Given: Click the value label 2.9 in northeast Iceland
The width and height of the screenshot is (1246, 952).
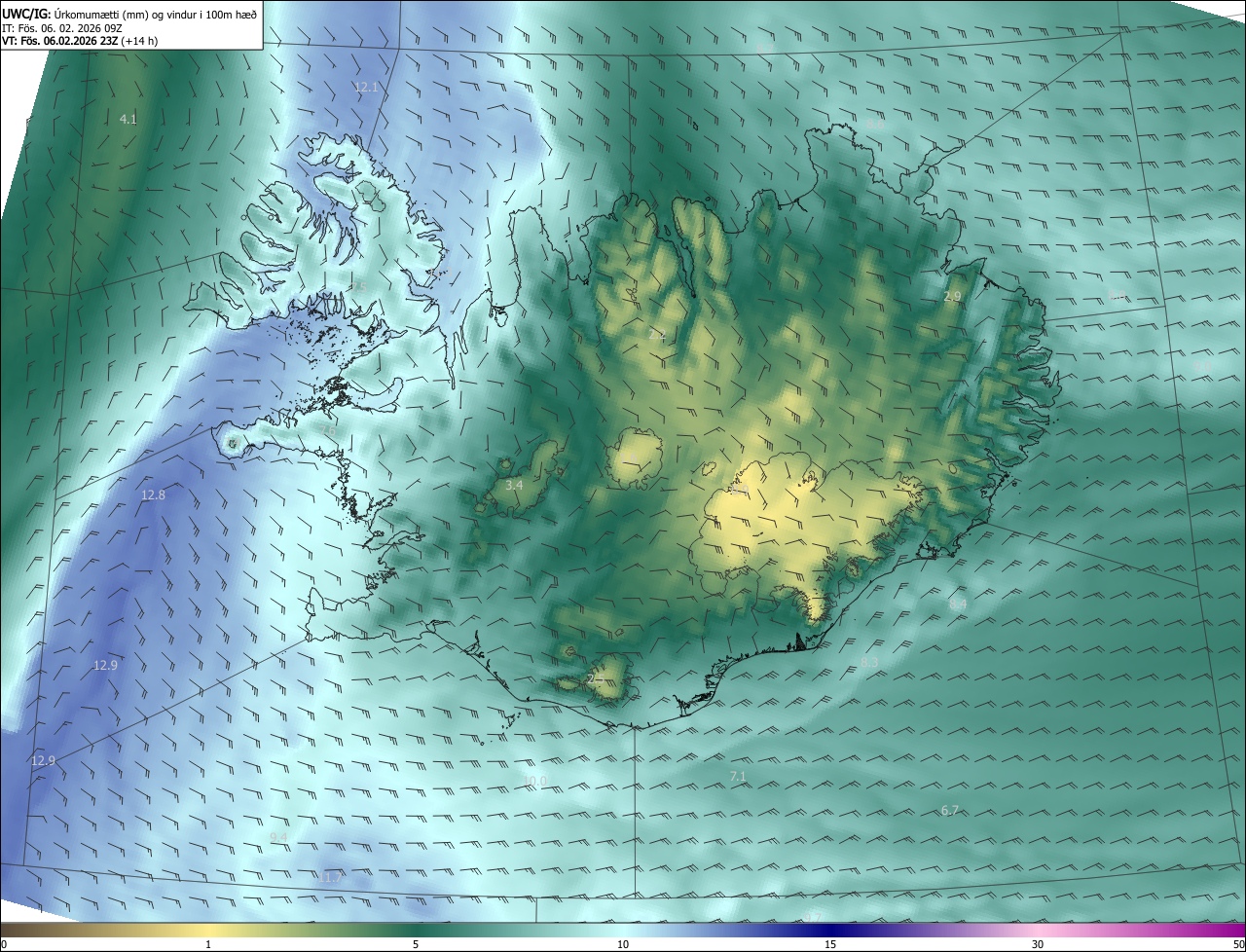Looking at the screenshot, I should point(952,296).
